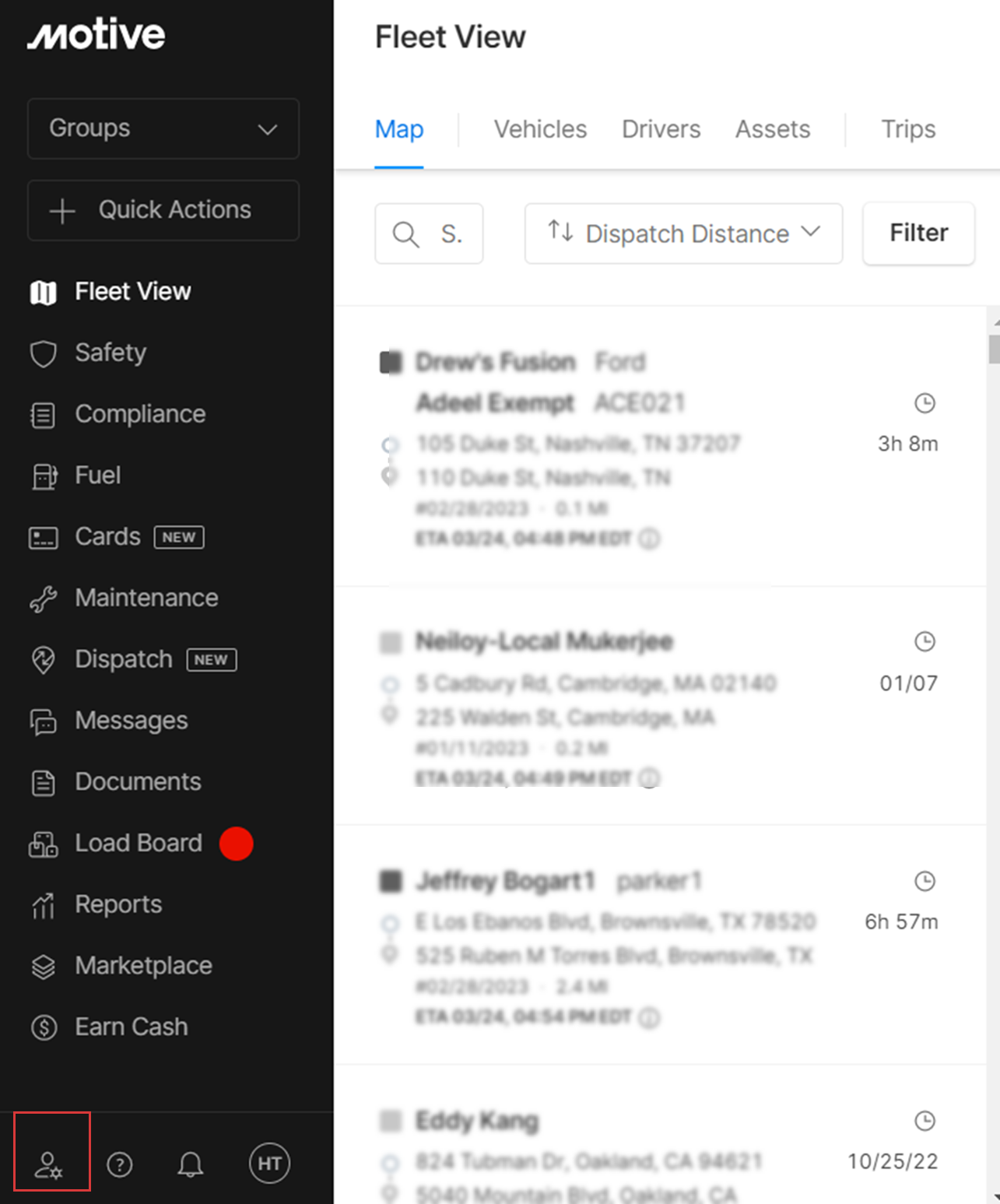Switch to the Vehicles tab
Viewport: 1000px width, 1204px height.
point(540,129)
